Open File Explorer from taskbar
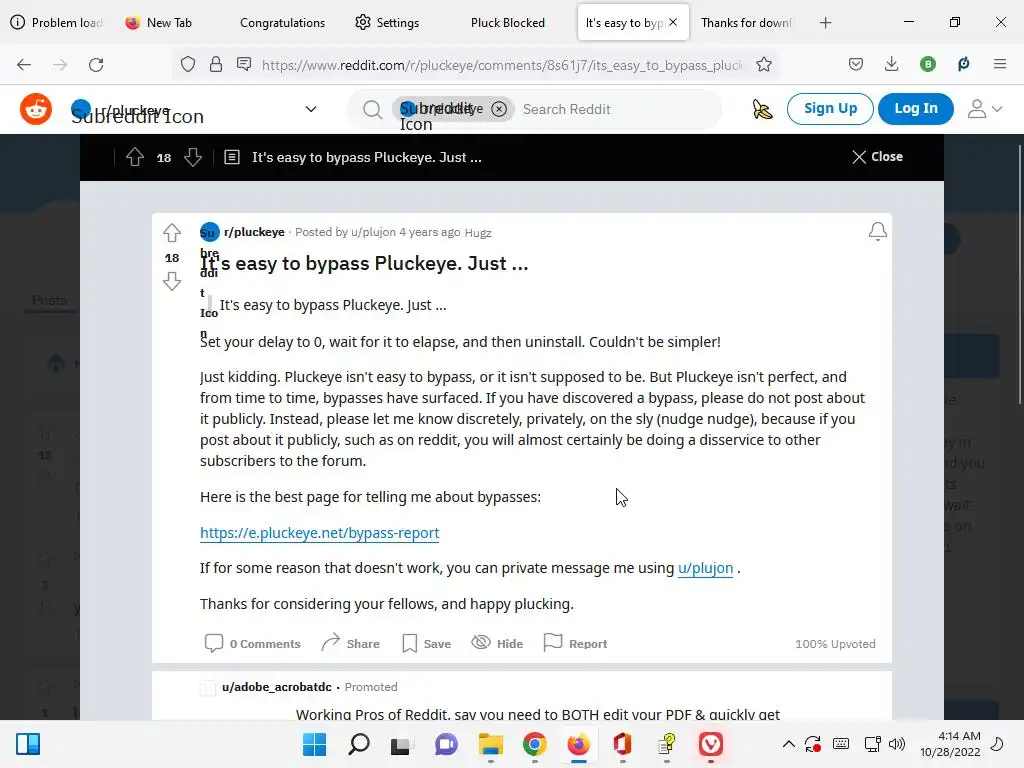 click(x=490, y=744)
